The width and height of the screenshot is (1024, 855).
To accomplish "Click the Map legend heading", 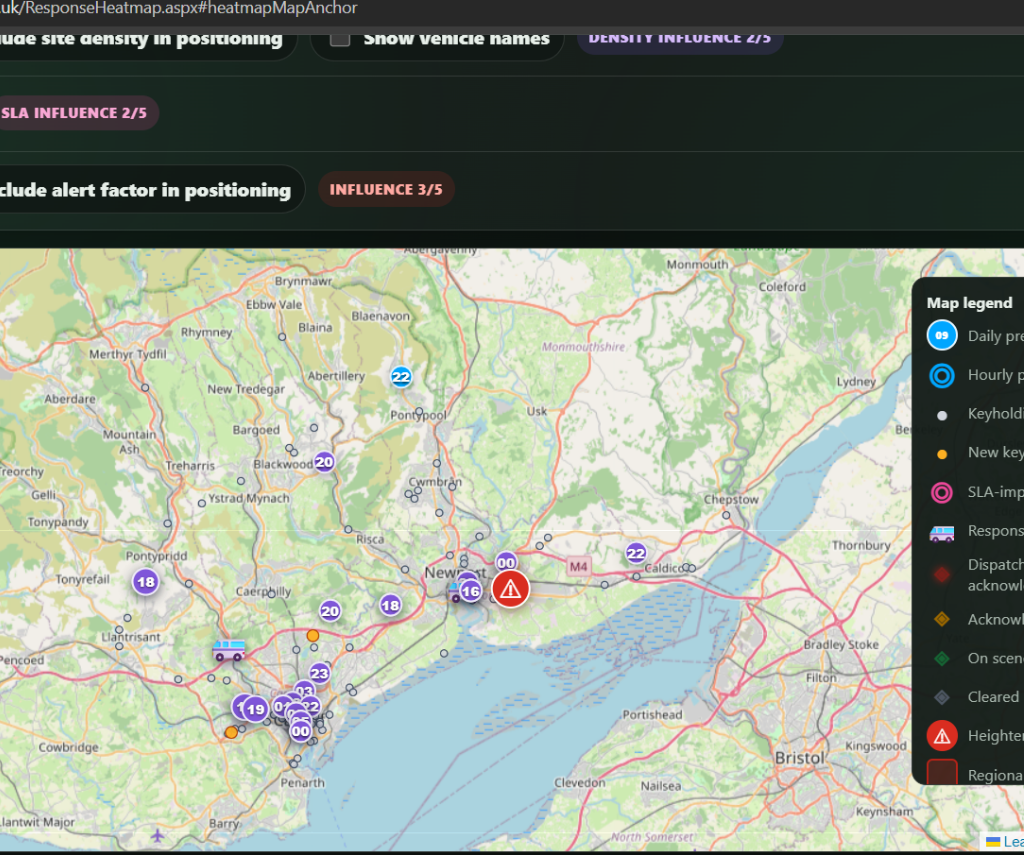I will tap(969, 303).
